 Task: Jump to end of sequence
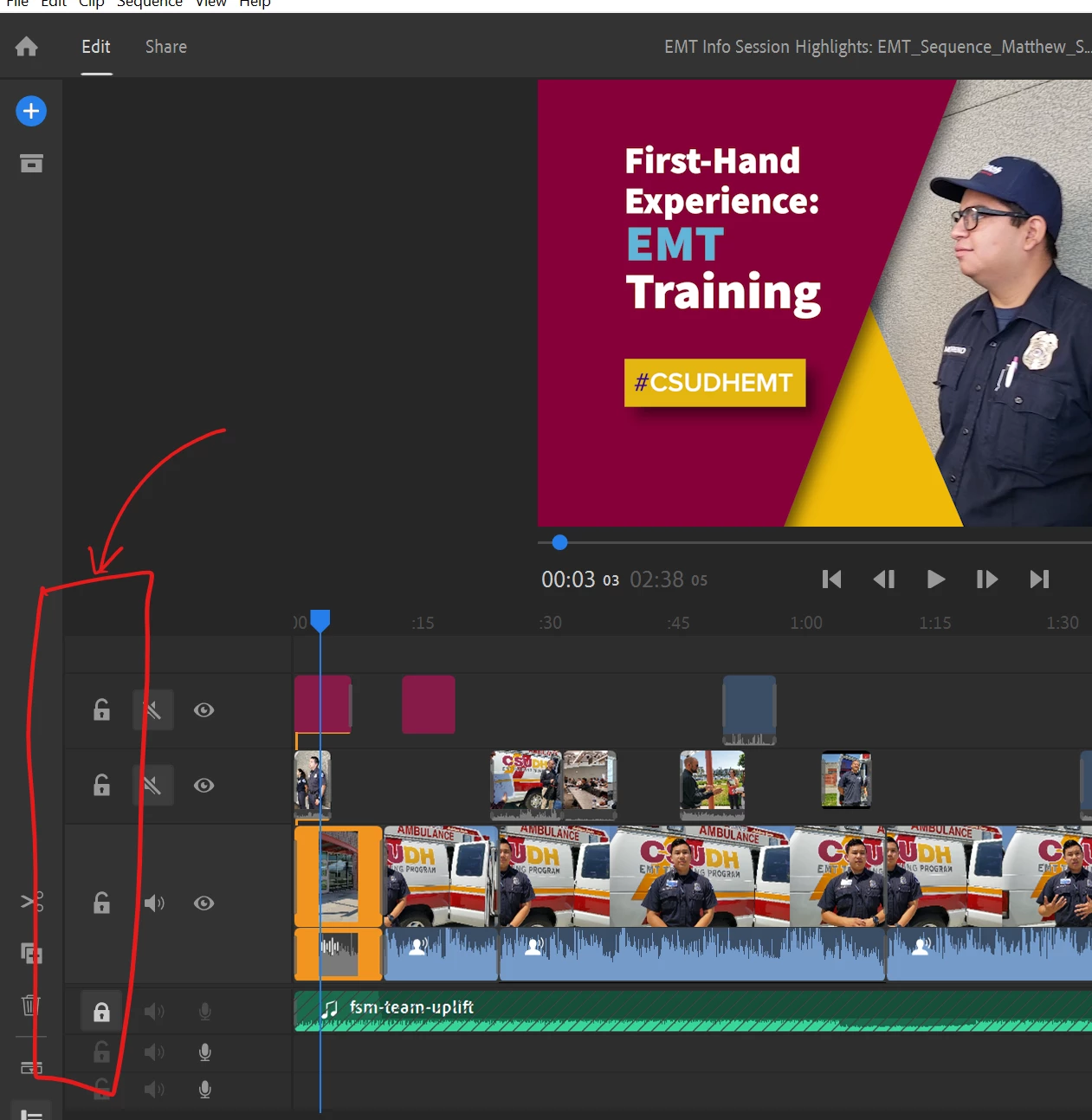point(1039,579)
